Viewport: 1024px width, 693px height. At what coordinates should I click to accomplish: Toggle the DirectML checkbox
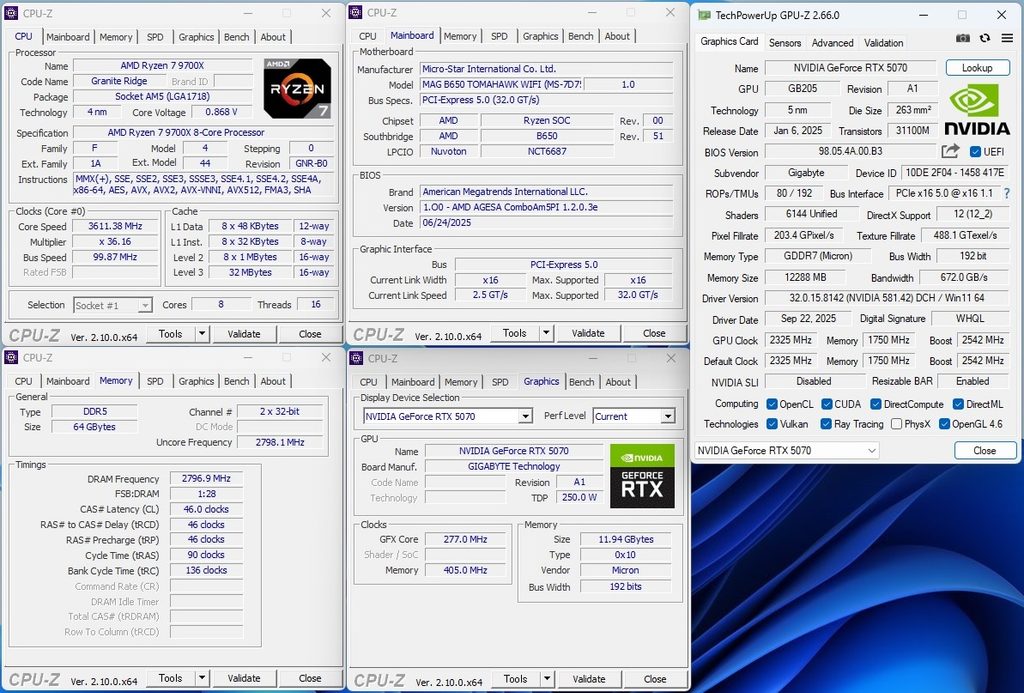958,404
